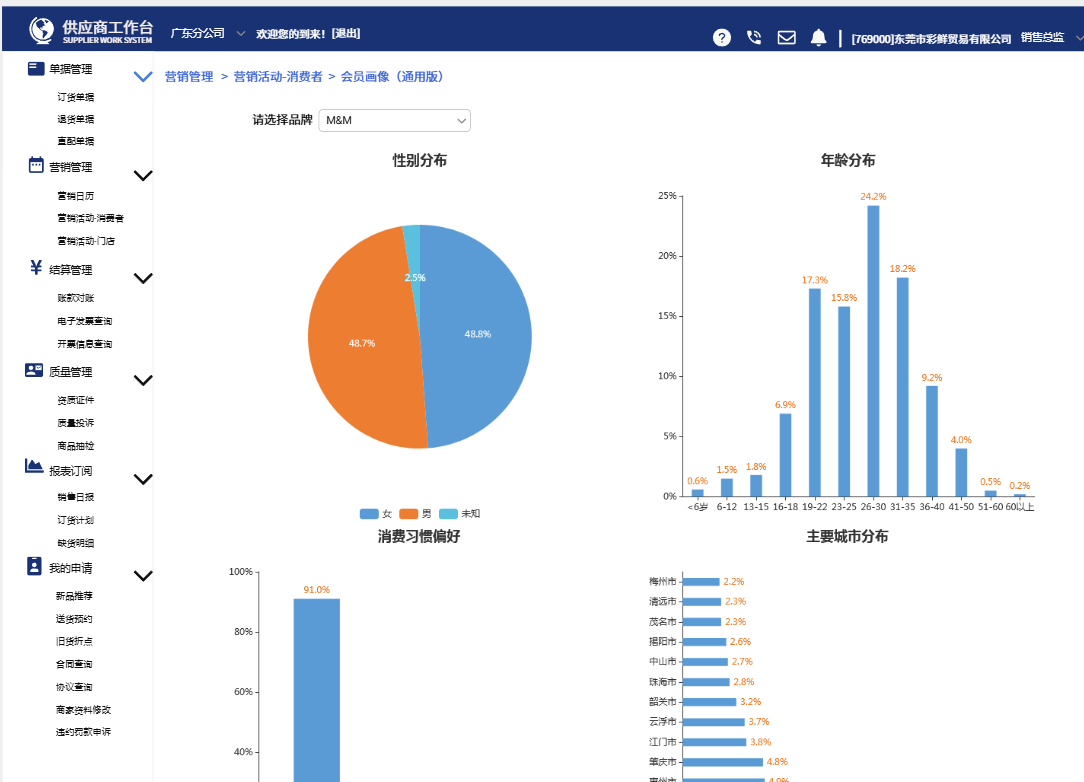The width and height of the screenshot is (1084, 782).
Task: Toggle the 未知 legend item in pie chart
Action: coord(459,513)
